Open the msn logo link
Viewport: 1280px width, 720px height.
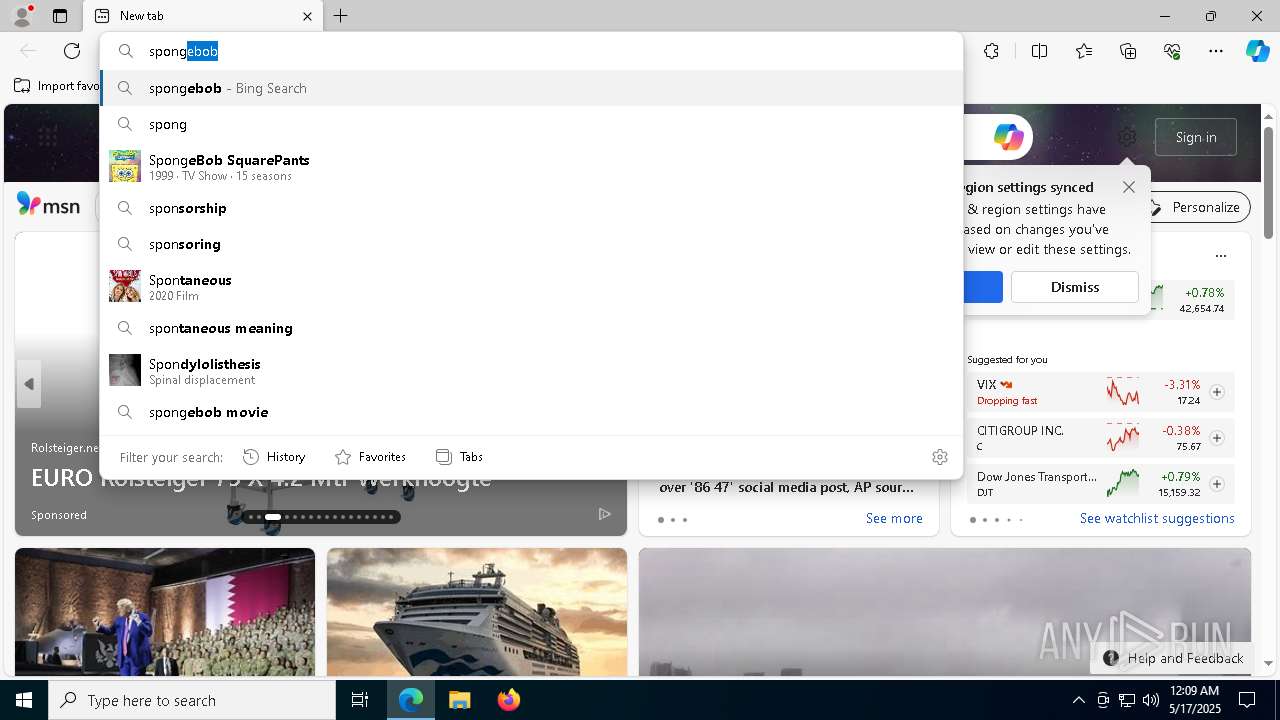(x=48, y=205)
